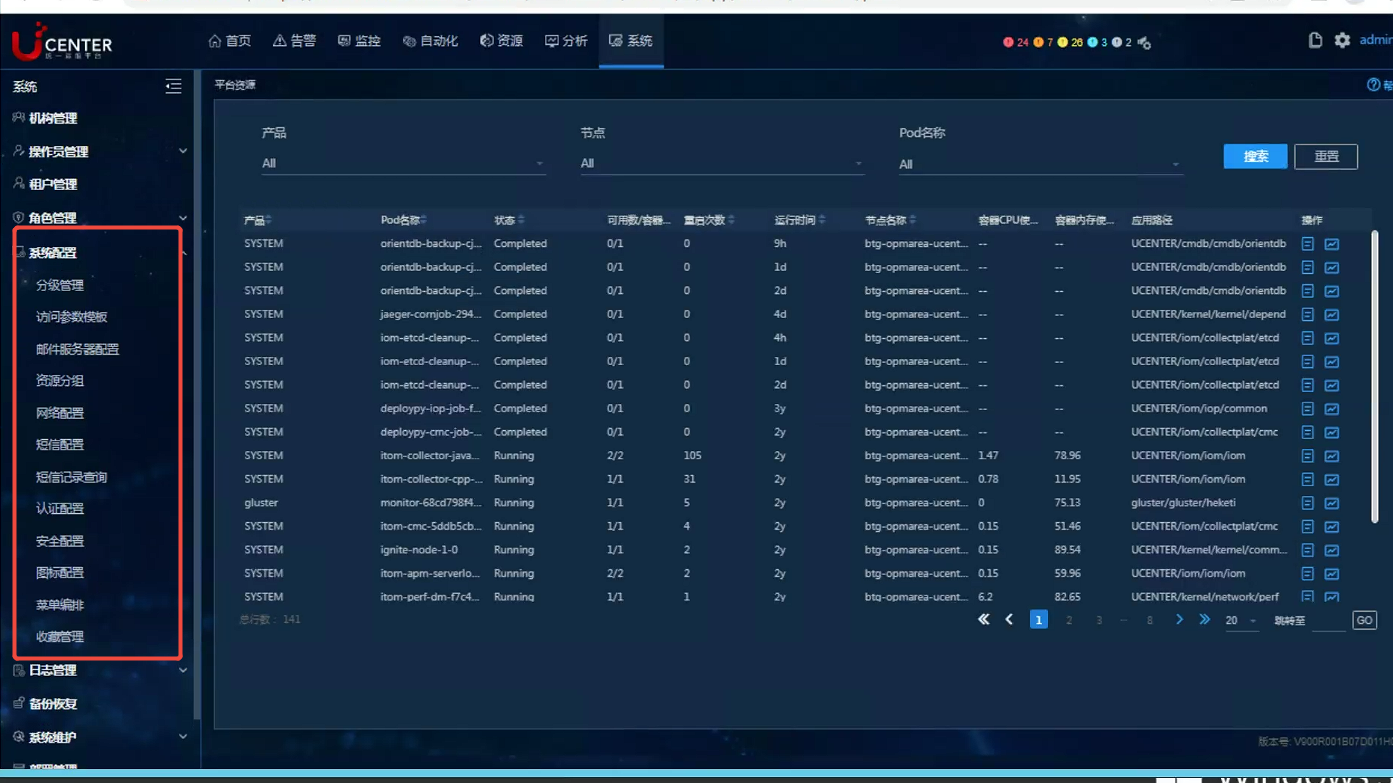This screenshot has width=1393, height=783.
Task: Open 安全配置 in the sidebar
Action: click(60, 542)
